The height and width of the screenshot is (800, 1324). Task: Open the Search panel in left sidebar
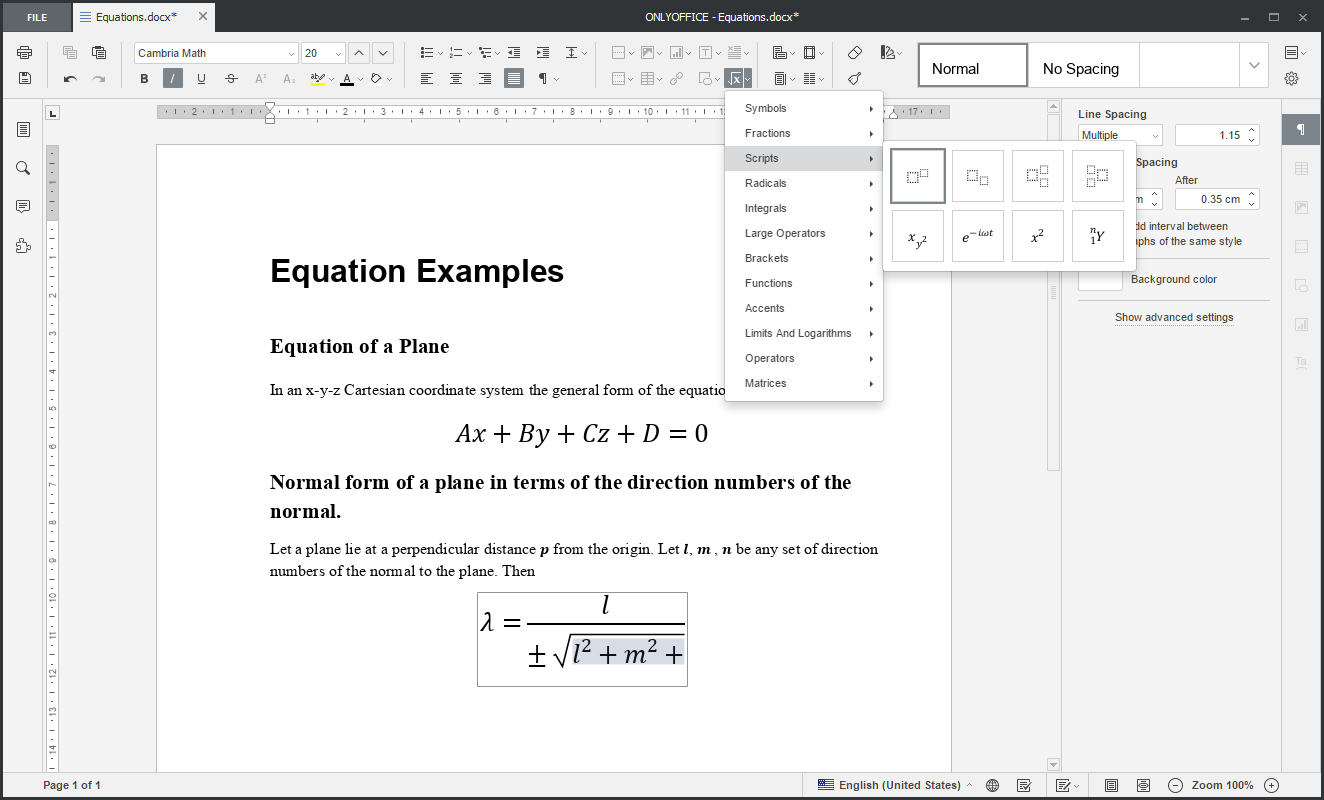23,168
